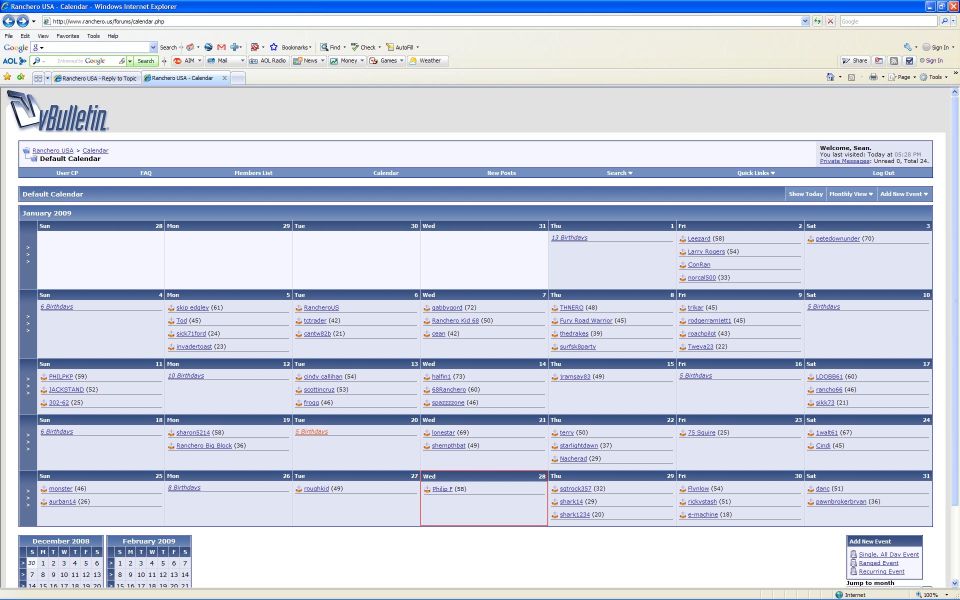
Task: Click the green Refresh page icon
Action: (817, 21)
